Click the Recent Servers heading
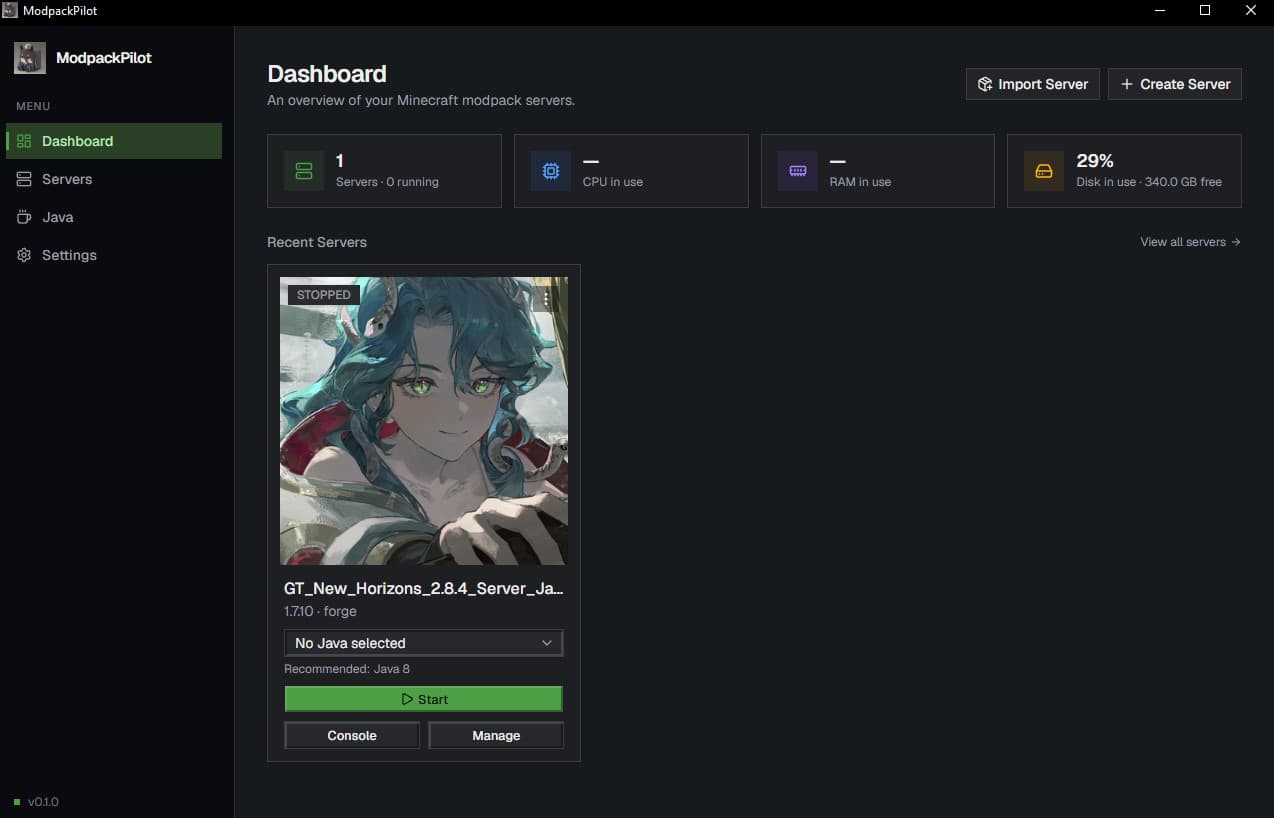This screenshot has width=1274, height=818. click(x=317, y=242)
